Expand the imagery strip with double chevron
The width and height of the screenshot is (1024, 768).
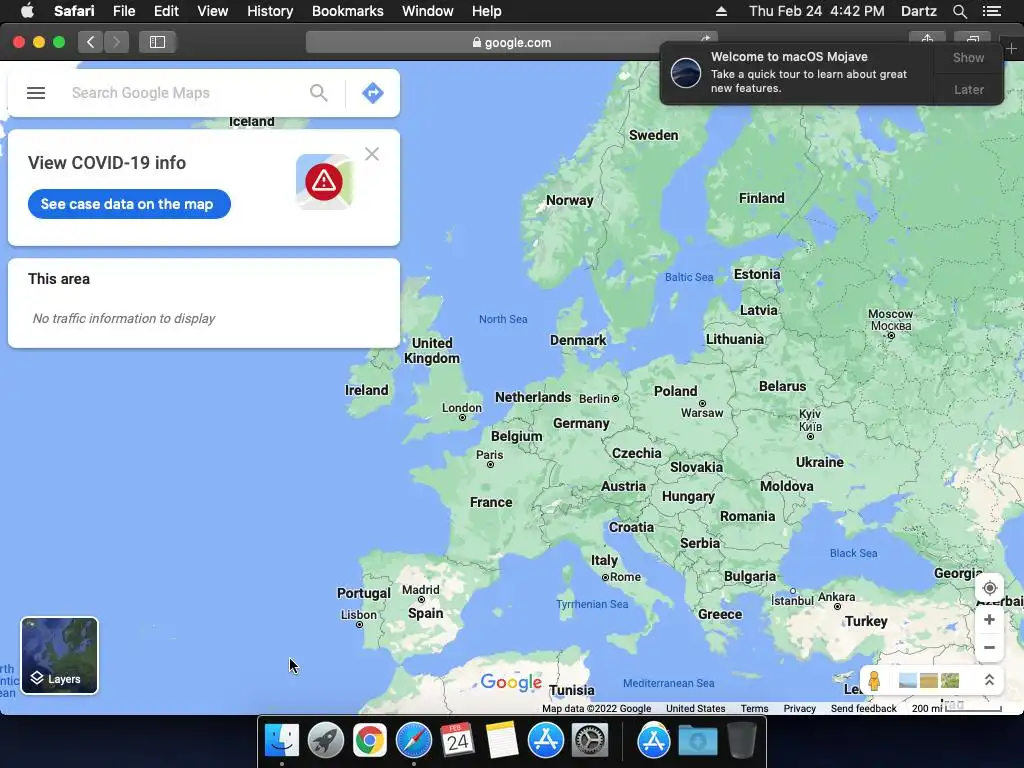[989, 680]
